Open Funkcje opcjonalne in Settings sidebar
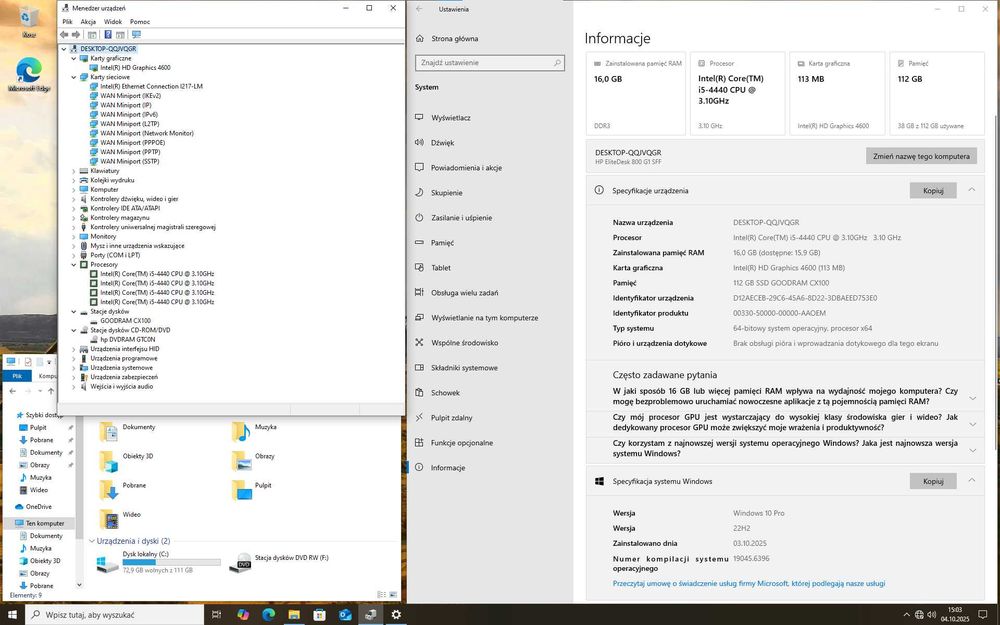The width and height of the screenshot is (1000, 625). pos(462,443)
